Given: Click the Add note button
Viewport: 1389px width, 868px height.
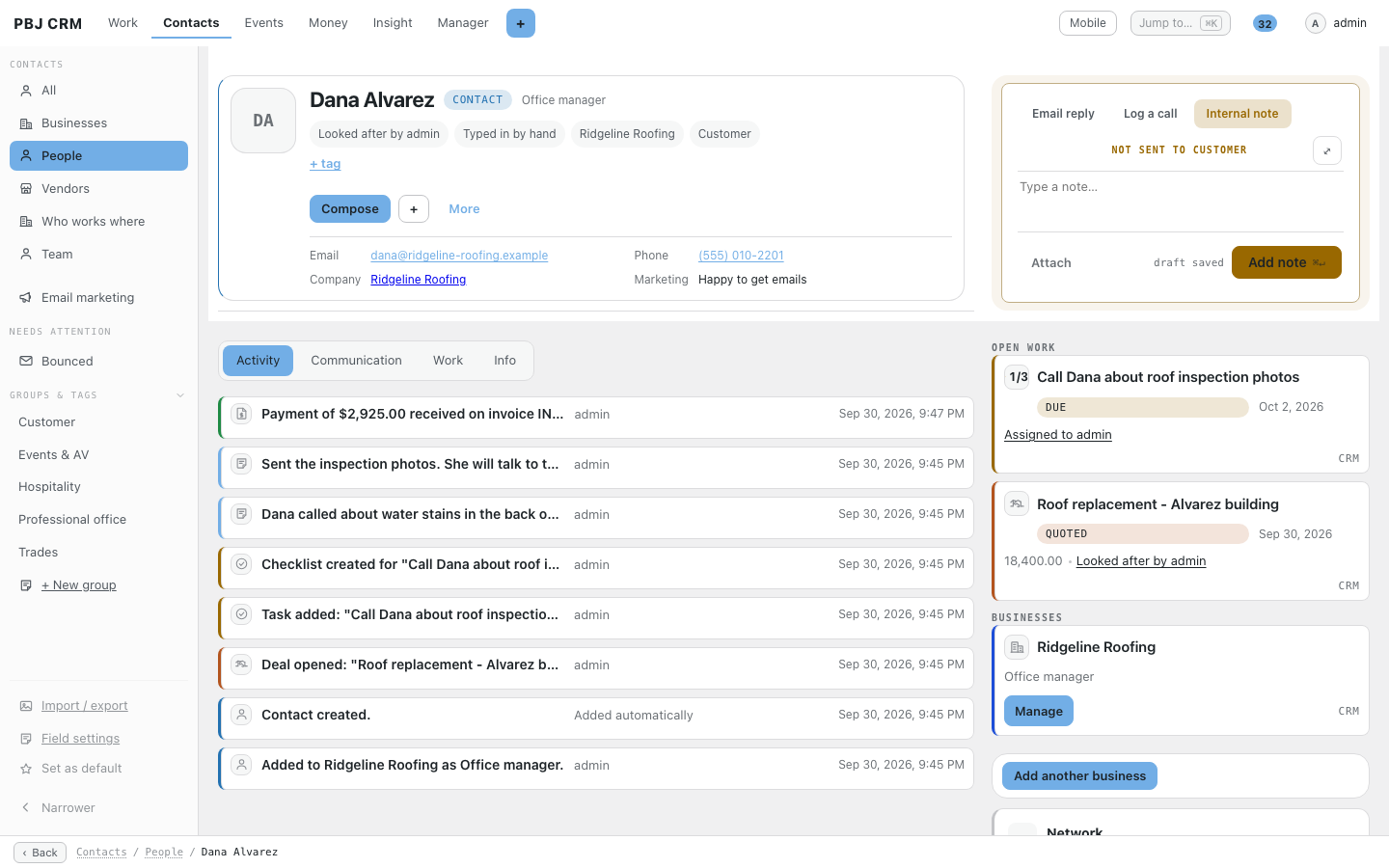Looking at the screenshot, I should pyautogui.click(x=1286, y=262).
